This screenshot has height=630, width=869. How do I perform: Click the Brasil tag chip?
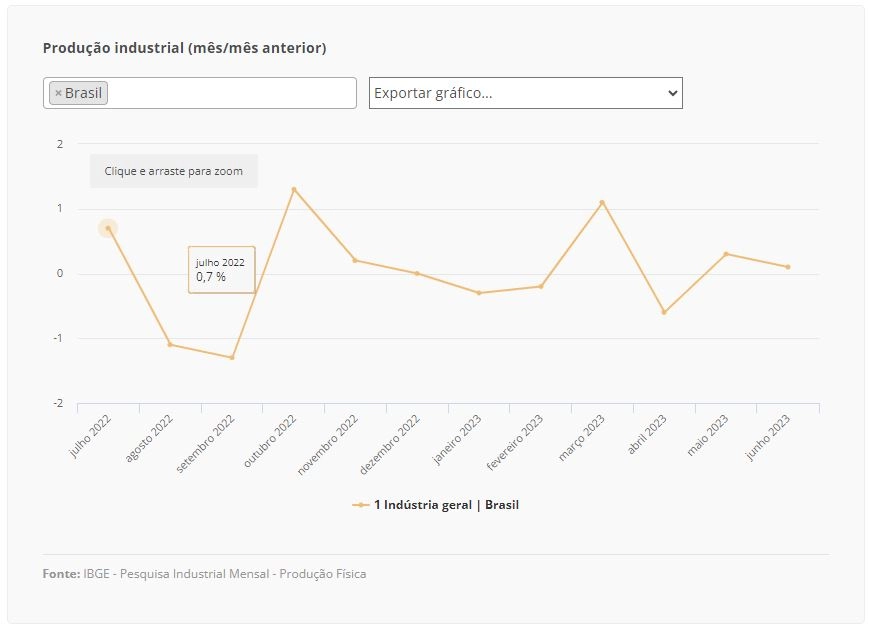tap(78, 93)
